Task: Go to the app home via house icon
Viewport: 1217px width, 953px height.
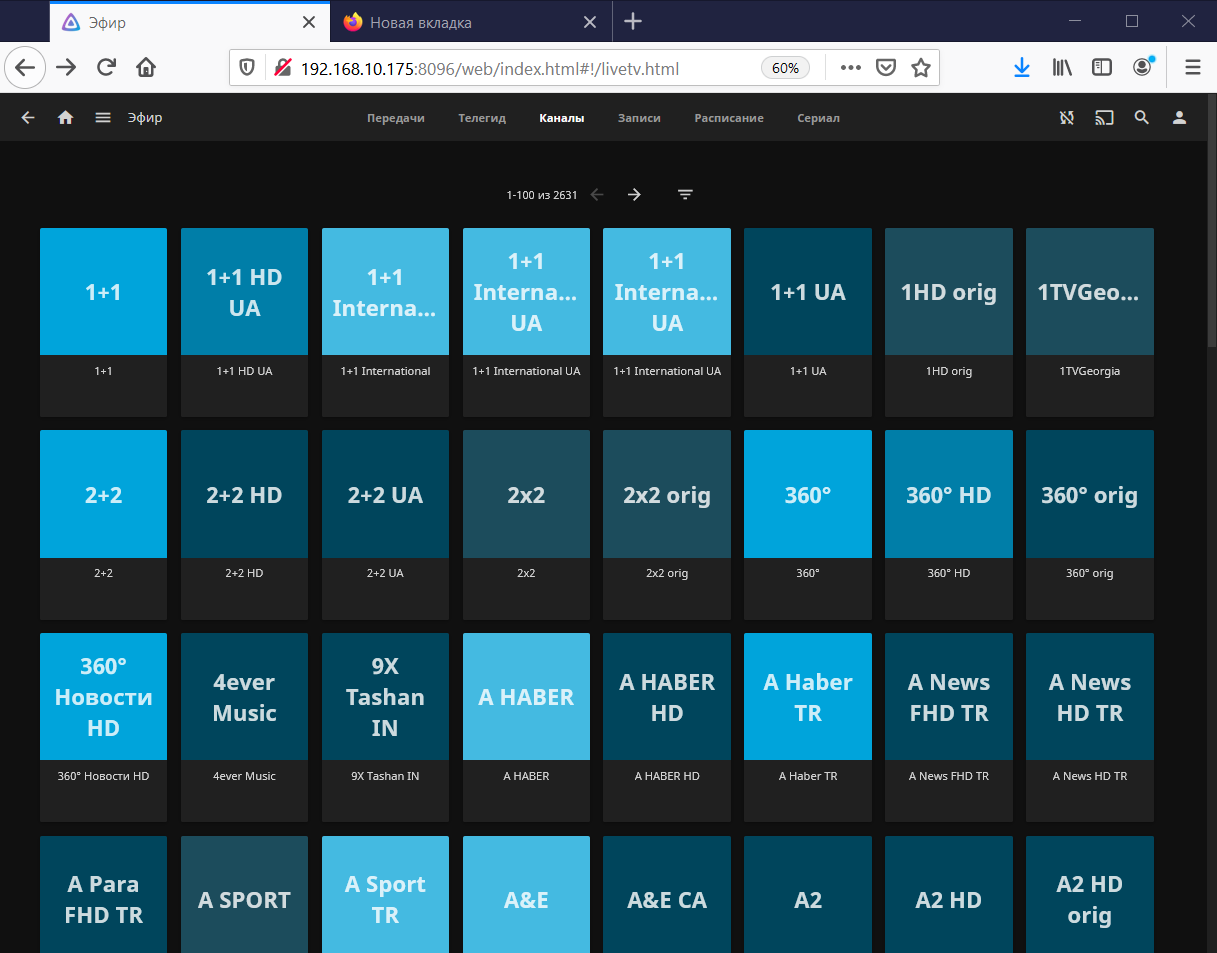Action: click(64, 117)
